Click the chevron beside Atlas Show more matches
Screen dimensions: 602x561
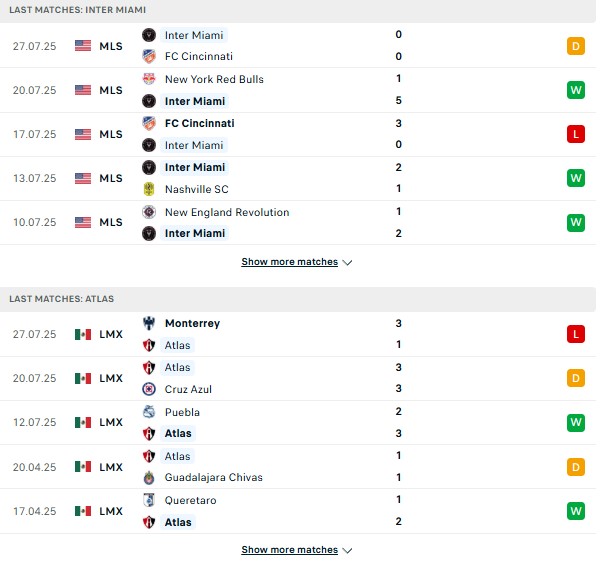click(347, 551)
